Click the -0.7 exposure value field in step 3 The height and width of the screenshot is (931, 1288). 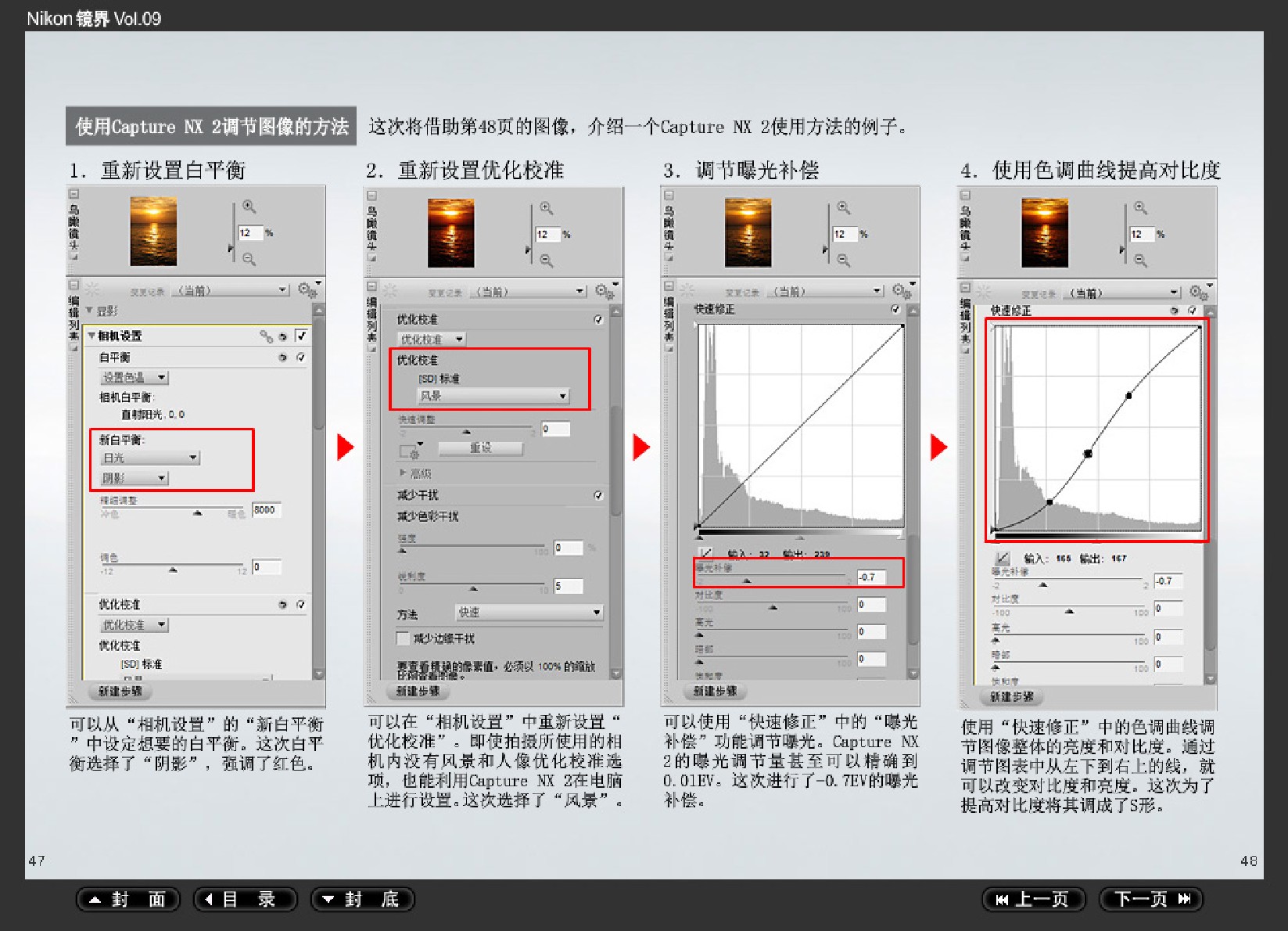(x=871, y=577)
